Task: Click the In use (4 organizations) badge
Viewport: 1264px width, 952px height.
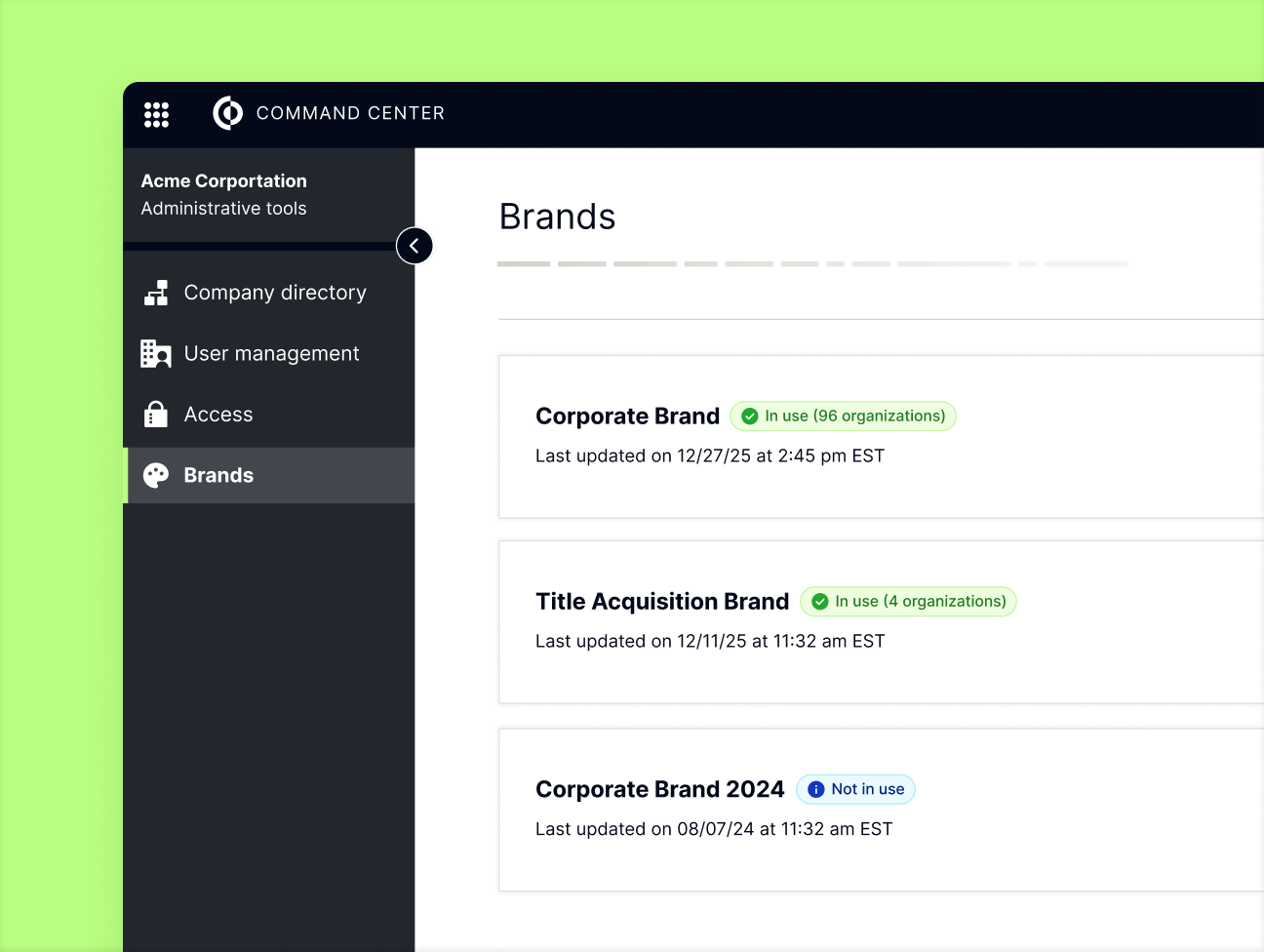Action: (908, 602)
